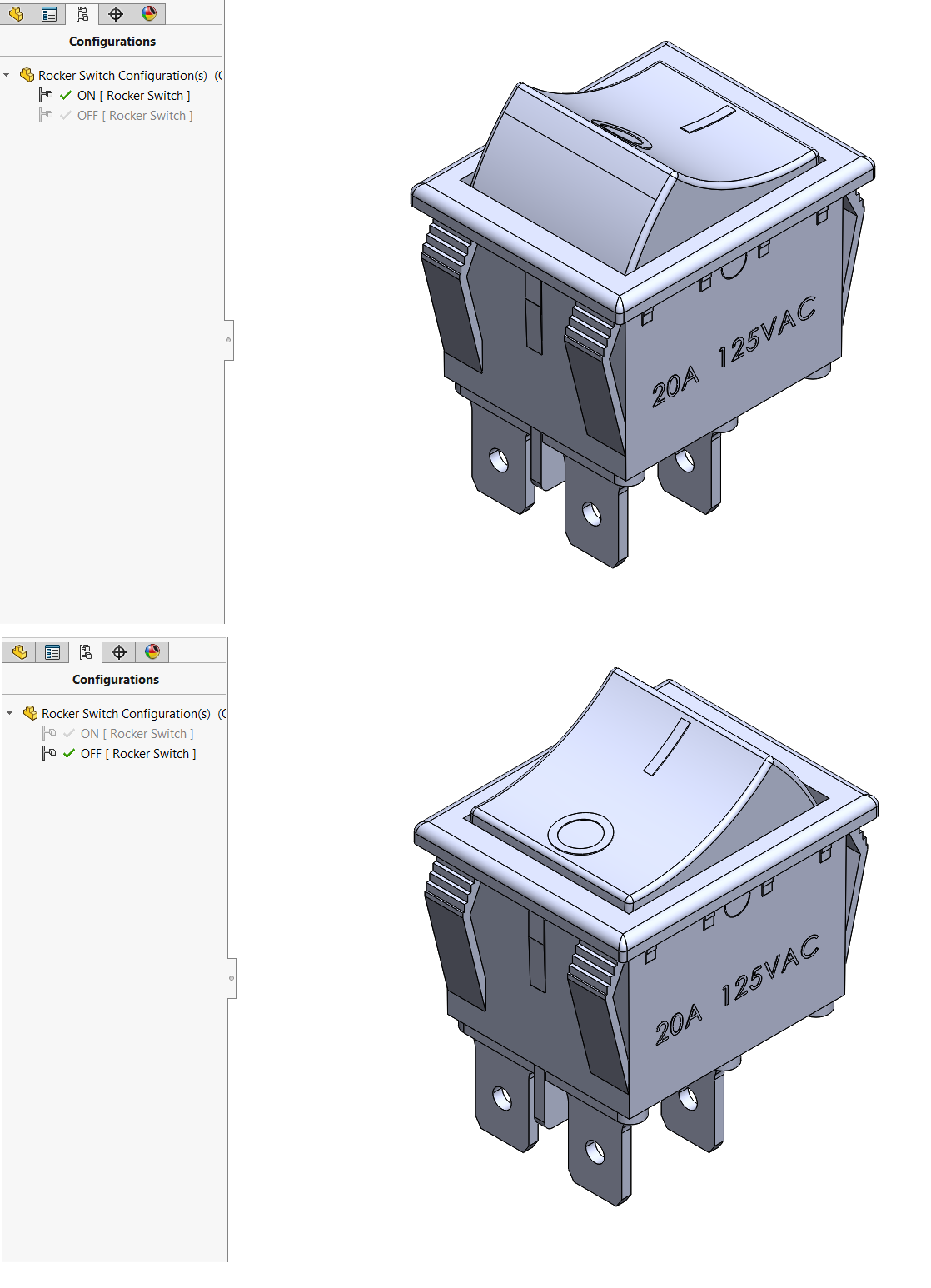Click the I marking on top rocker
The image size is (931, 1288).
pos(709,120)
